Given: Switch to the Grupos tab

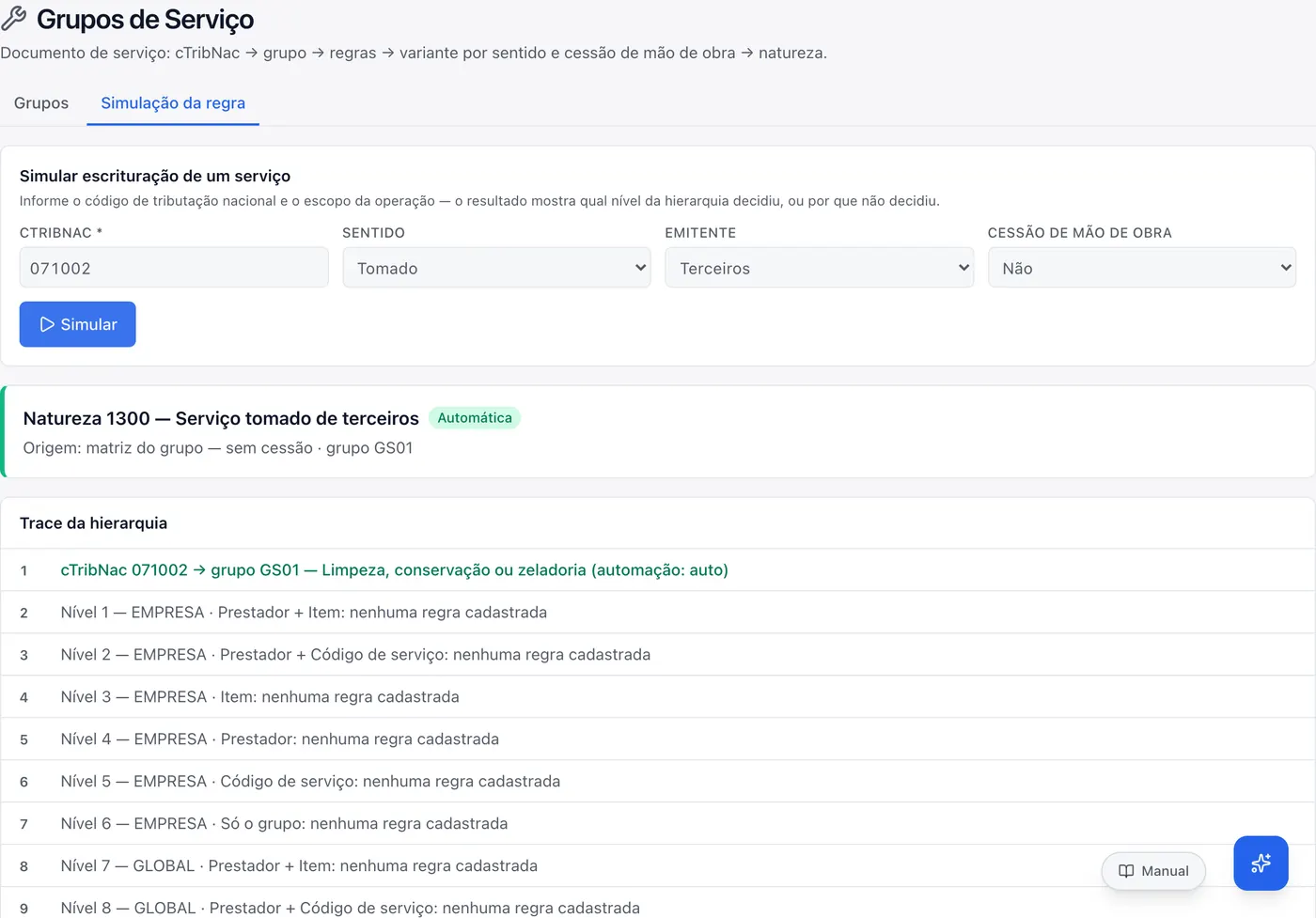Looking at the screenshot, I should click(x=41, y=103).
